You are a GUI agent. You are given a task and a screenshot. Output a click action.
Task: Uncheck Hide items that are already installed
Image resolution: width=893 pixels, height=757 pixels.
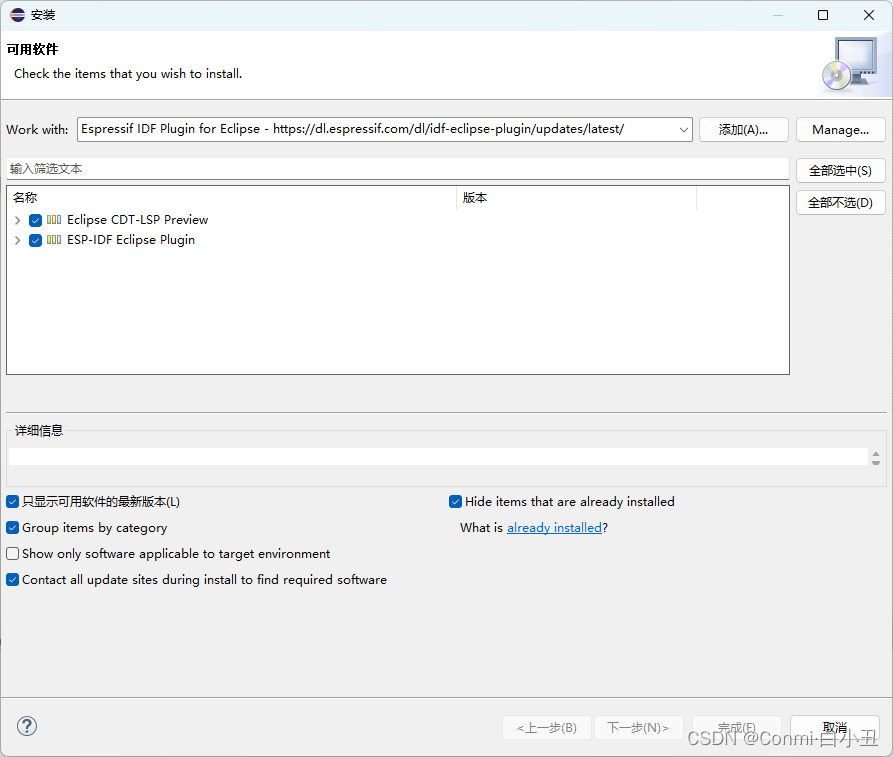[x=455, y=501]
